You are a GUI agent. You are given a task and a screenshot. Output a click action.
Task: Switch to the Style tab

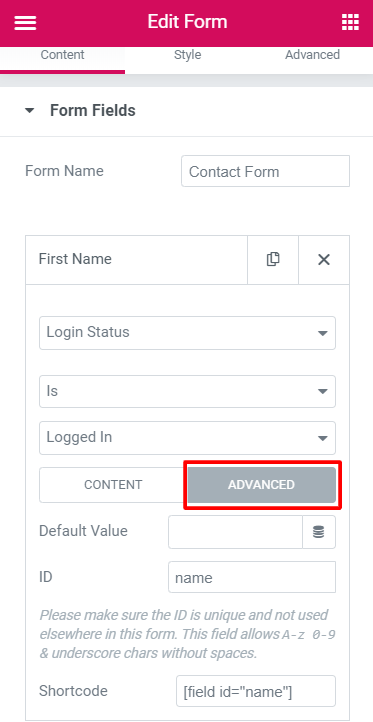point(187,55)
